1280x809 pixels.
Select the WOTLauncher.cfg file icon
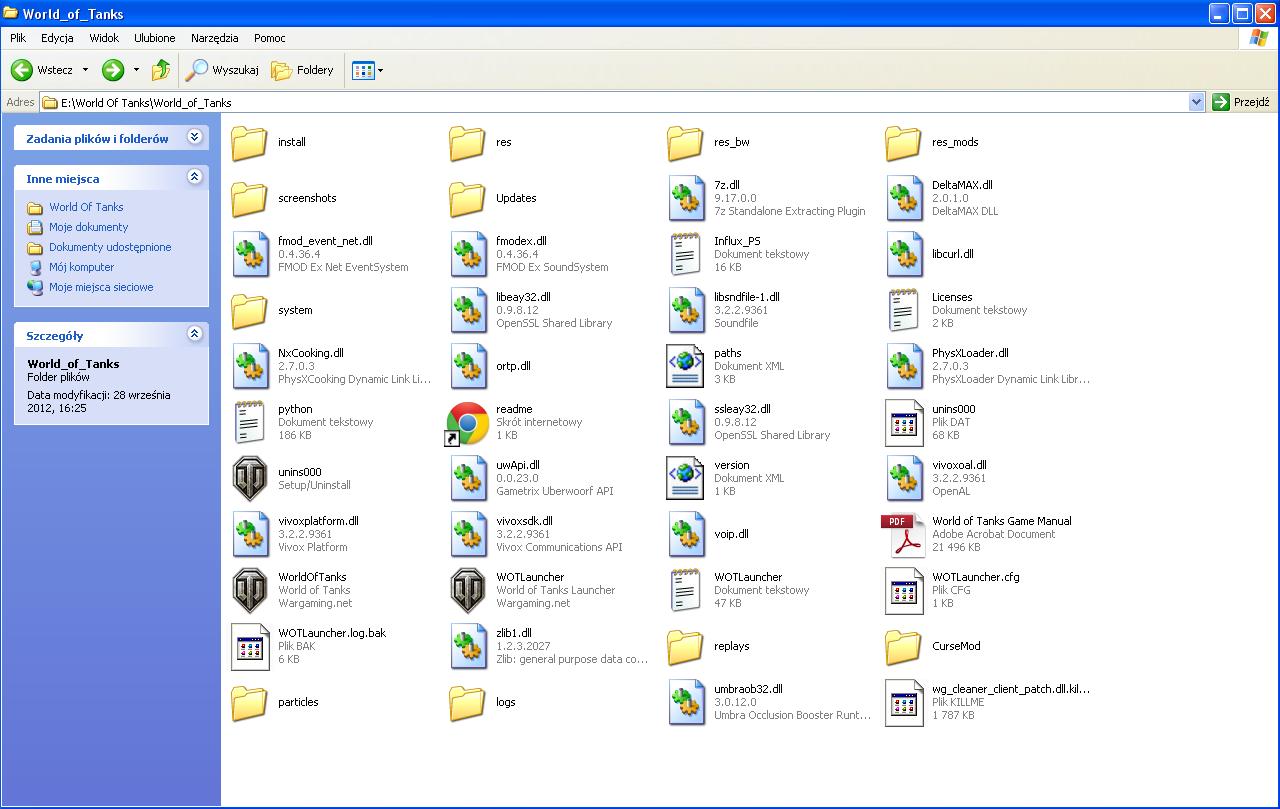[x=903, y=591]
